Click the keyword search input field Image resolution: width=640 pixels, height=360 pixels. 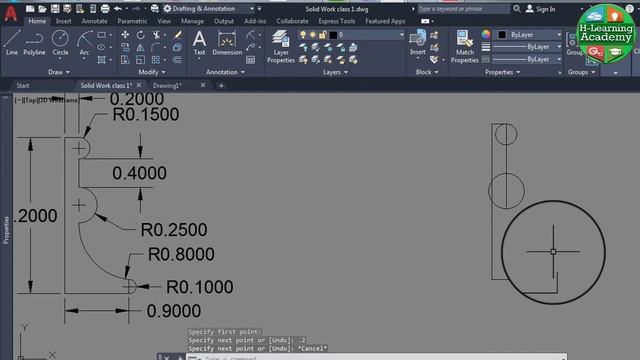coord(464,9)
